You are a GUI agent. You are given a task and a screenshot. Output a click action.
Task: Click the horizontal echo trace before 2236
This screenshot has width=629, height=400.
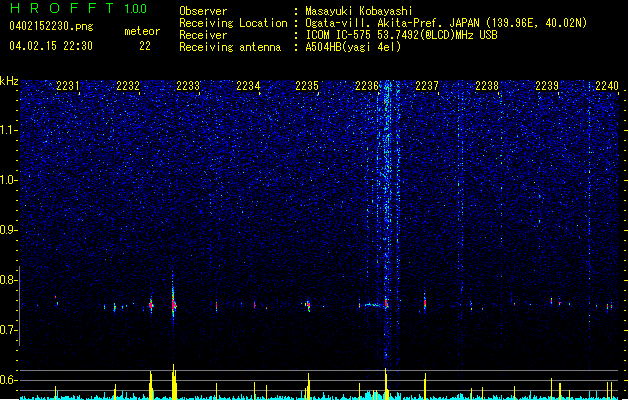[x=372, y=305]
